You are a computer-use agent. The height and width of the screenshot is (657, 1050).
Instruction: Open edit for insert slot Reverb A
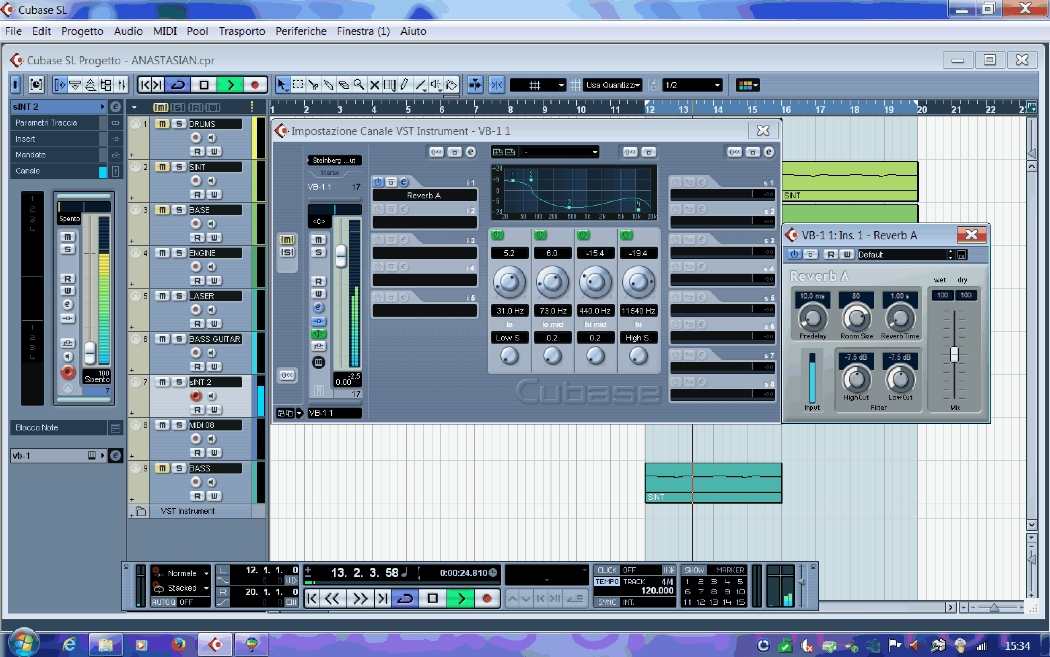pos(404,182)
